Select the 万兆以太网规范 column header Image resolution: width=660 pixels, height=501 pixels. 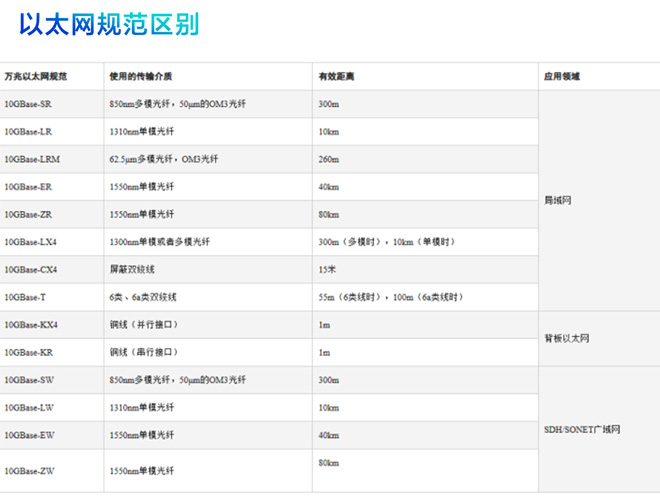tap(35, 76)
